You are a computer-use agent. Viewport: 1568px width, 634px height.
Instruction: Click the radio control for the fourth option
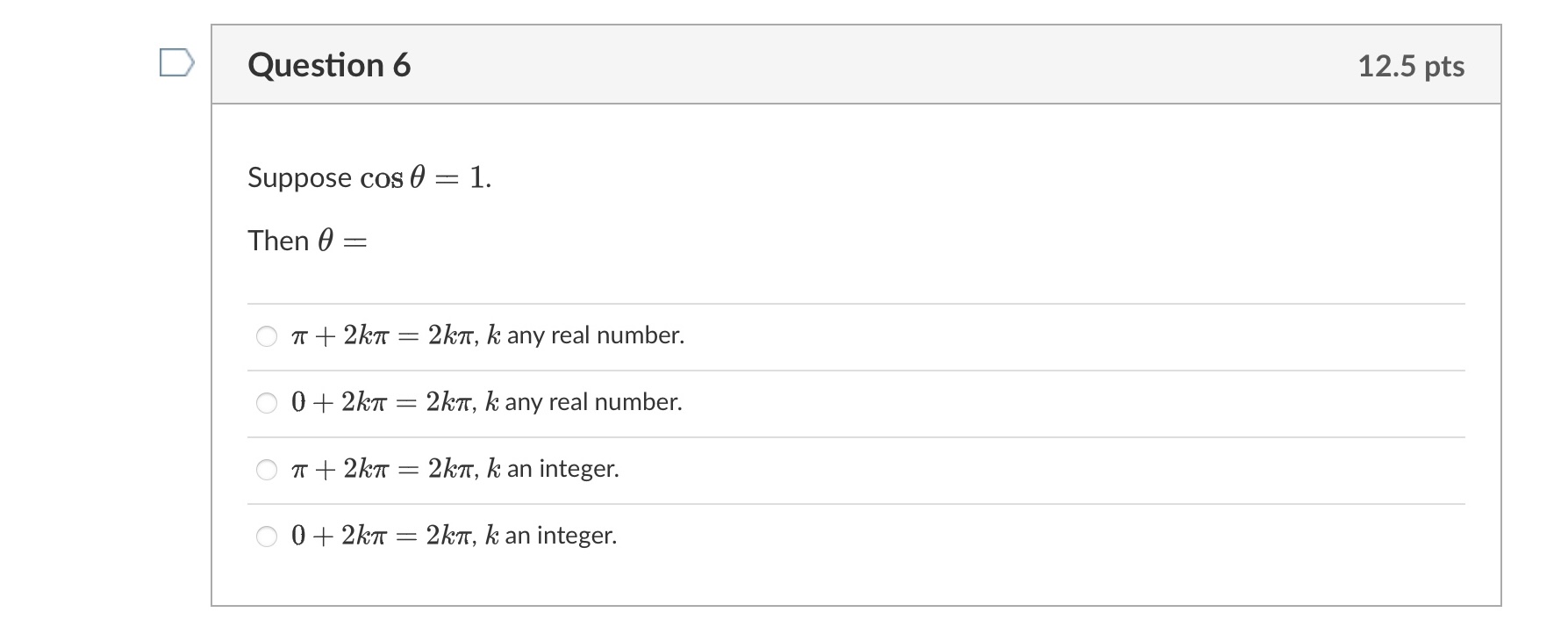pos(266,536)
